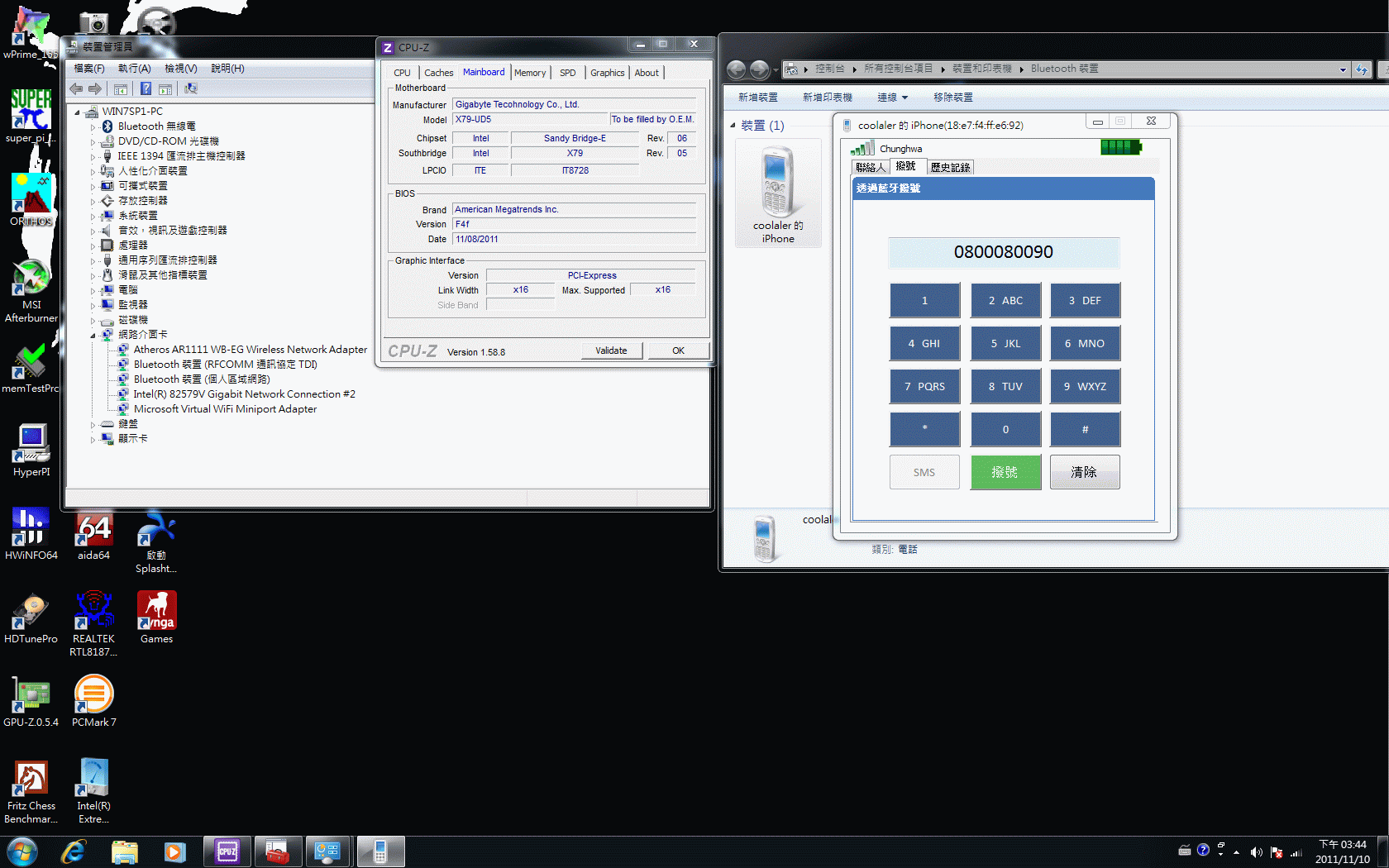The height and width of the screenshot is (868, 1389).
Task: Select Microsoft Virtual WiFi Miniport Adapter
Action: pyautogui.click(x=225, y=409)
